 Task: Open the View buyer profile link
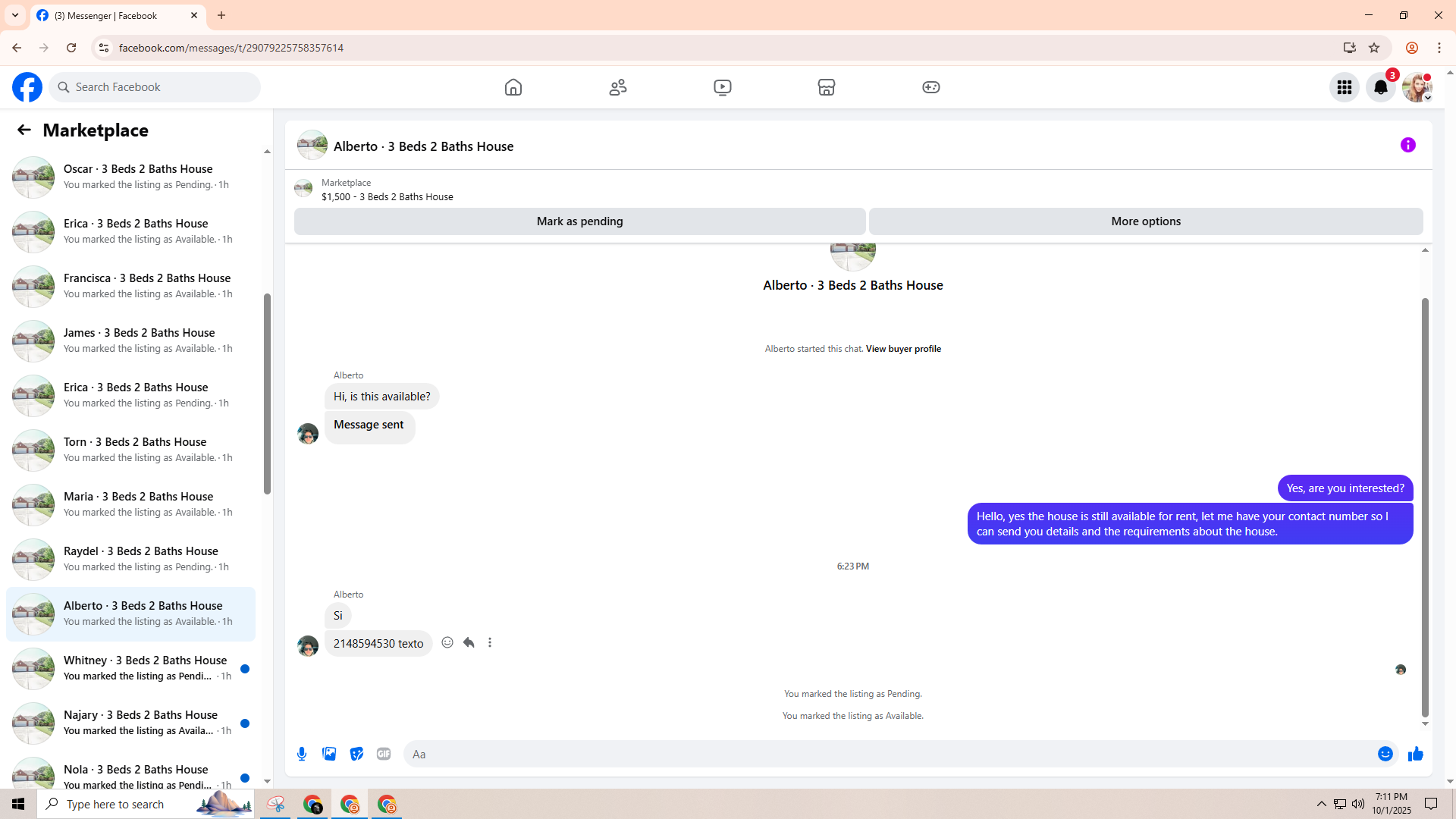pos(903,349)
